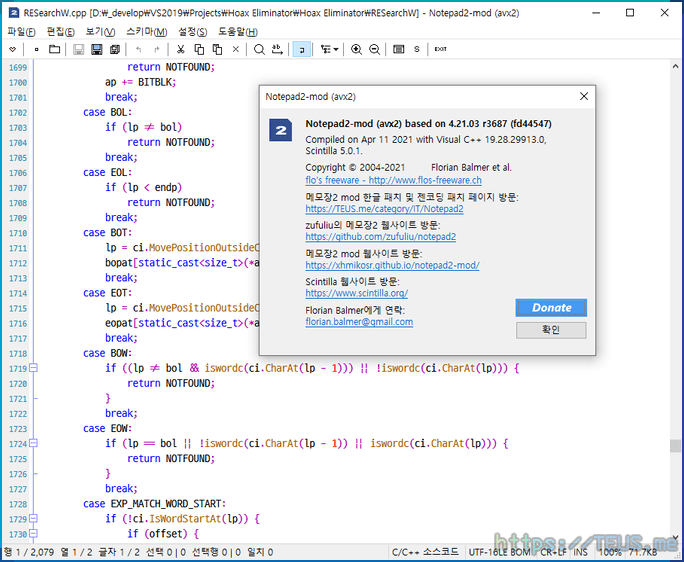Click the redo arrow icon
The image size is (684, 562).
click(x=157, y=49)
